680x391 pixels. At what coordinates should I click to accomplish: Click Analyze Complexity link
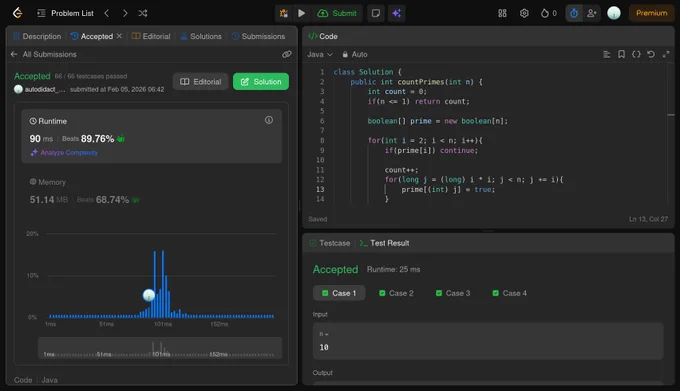[x=64, y=153]
